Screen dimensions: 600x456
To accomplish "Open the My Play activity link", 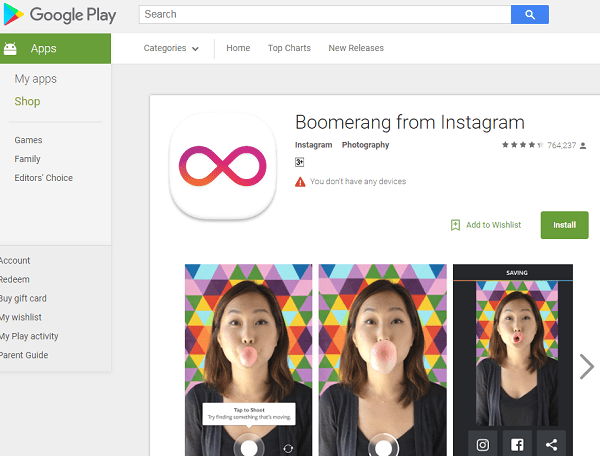I will click(29, 336).
